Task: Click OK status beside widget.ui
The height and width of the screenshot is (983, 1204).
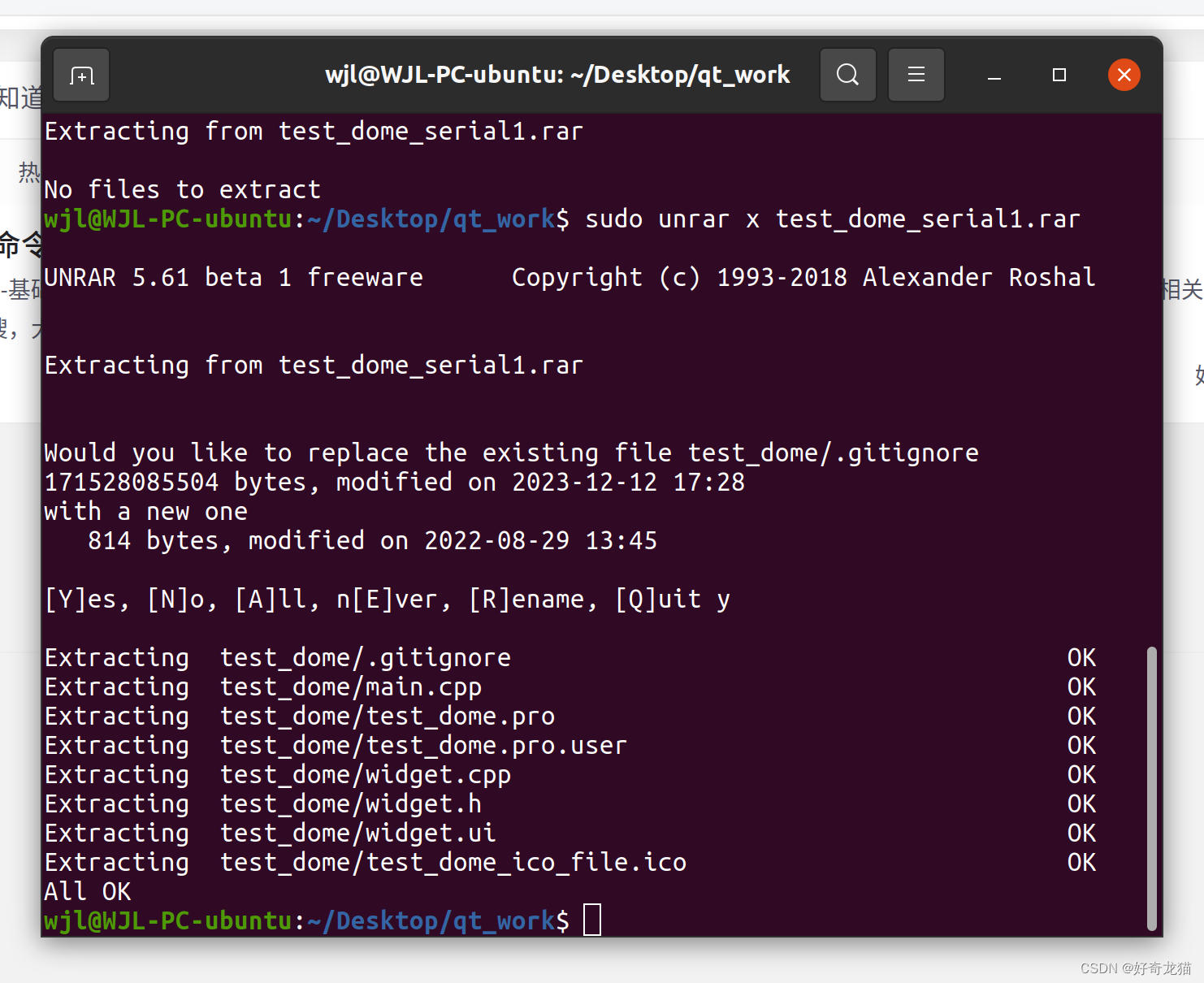Action: pos(1081,834)
